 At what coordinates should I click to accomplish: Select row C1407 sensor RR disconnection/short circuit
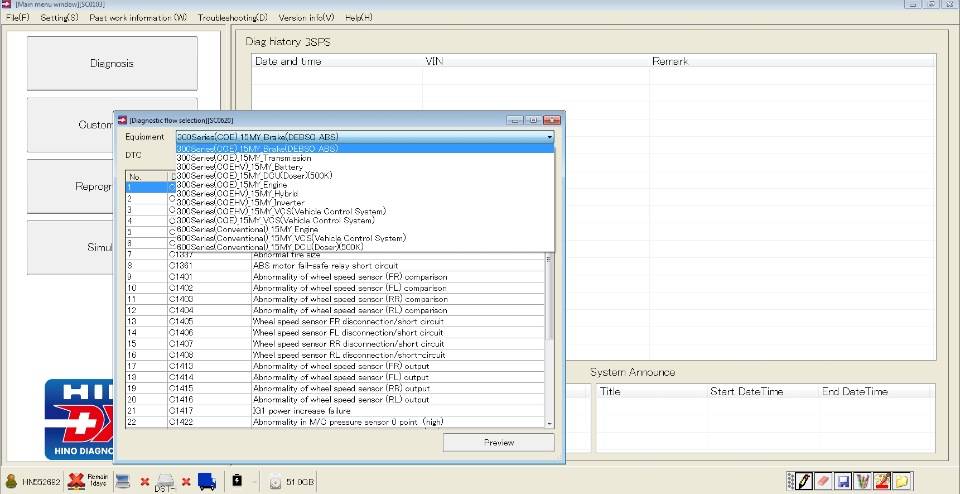point(335,343)
